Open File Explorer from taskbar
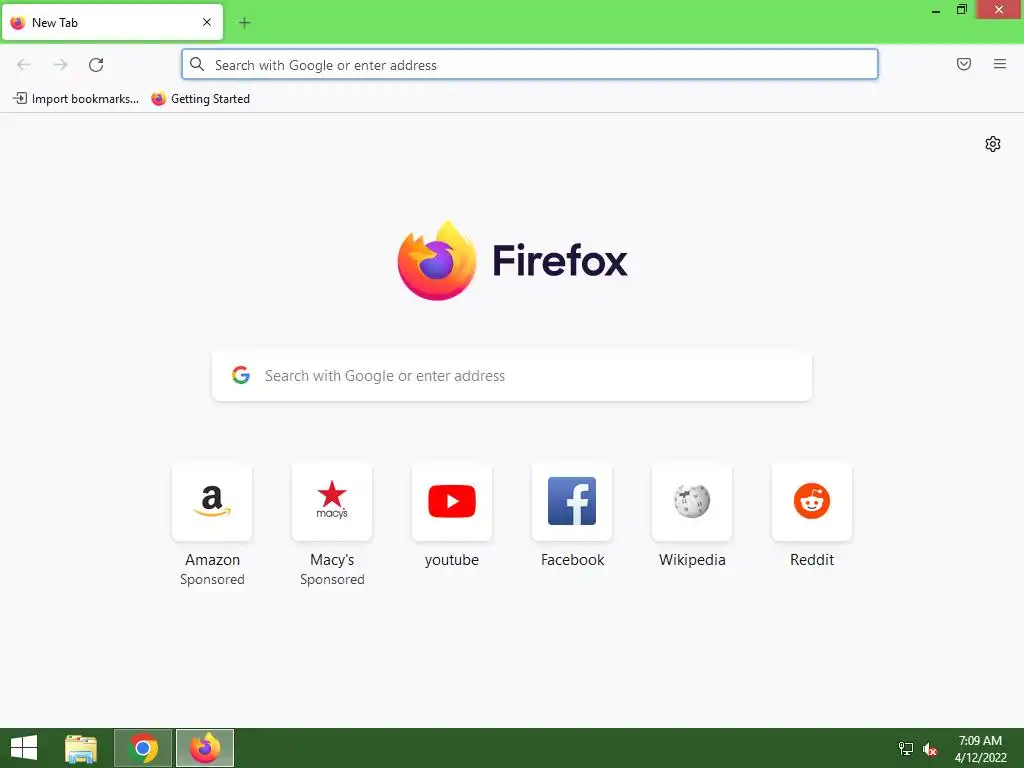Image resolution: width=1024 pixels, height=768 pixels. 81,748
